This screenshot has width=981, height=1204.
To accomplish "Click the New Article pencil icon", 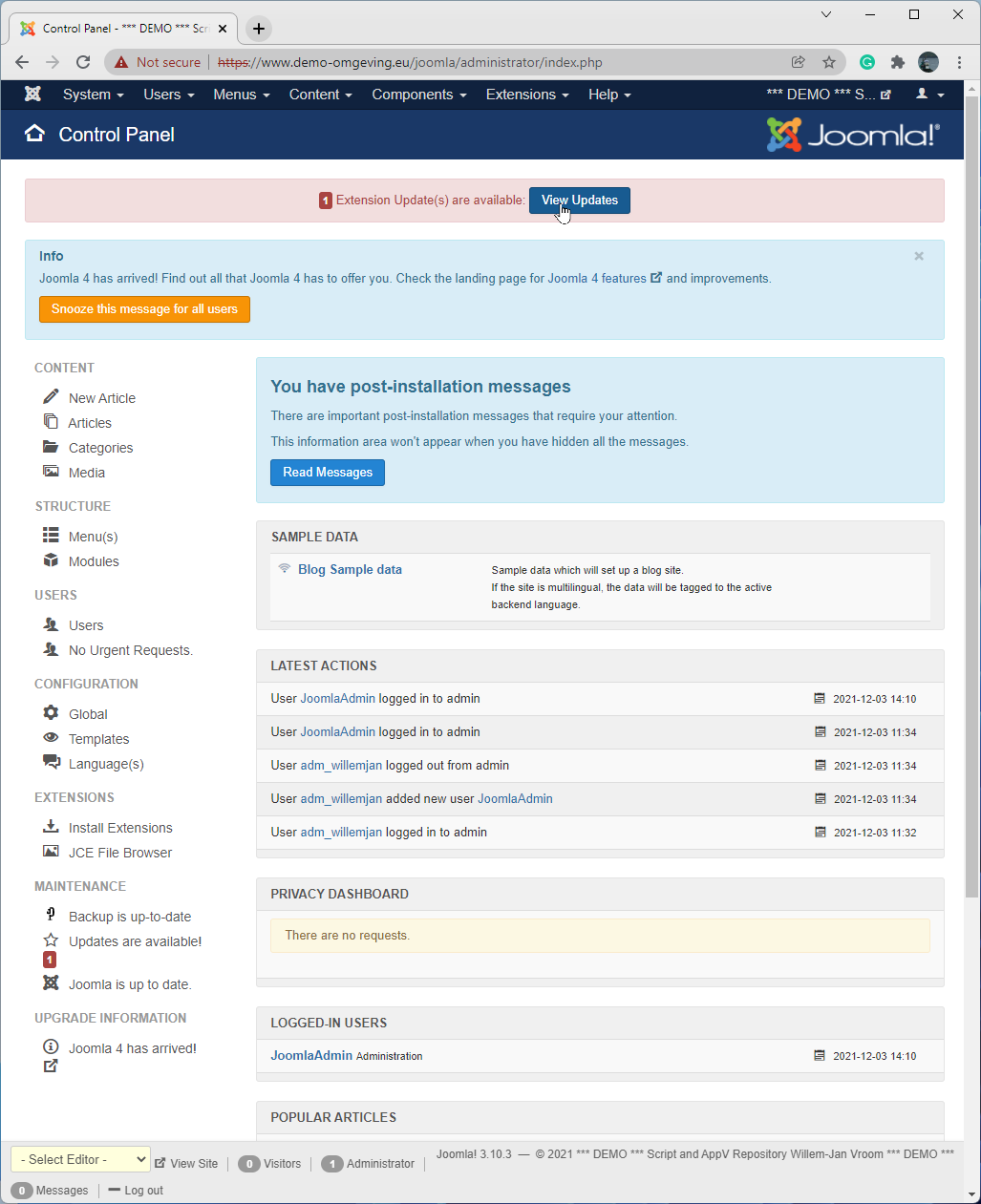I will click(x=51, y=397).
